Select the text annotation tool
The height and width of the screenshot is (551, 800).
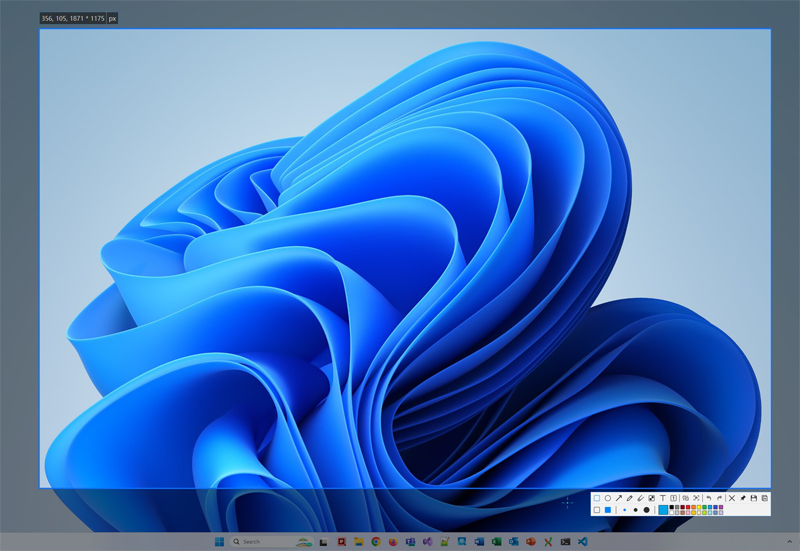[663, 498]
